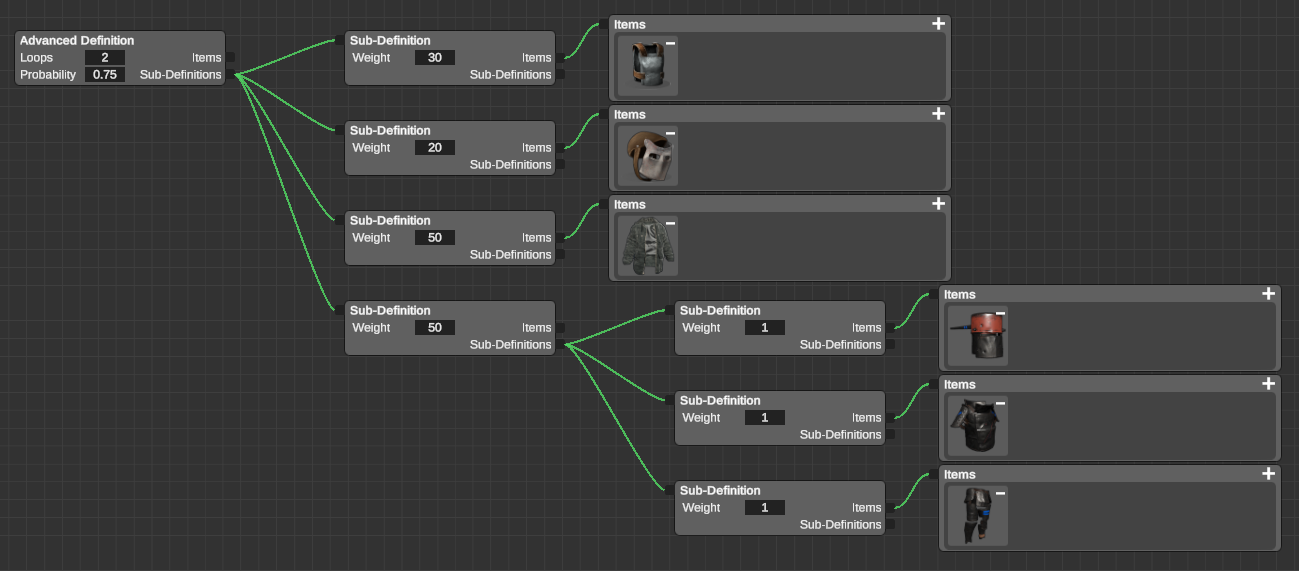This screenshot has height=571, width=1299.
Task: Select the Sub-Definition node with weight 20
Action: click(390, 131)
